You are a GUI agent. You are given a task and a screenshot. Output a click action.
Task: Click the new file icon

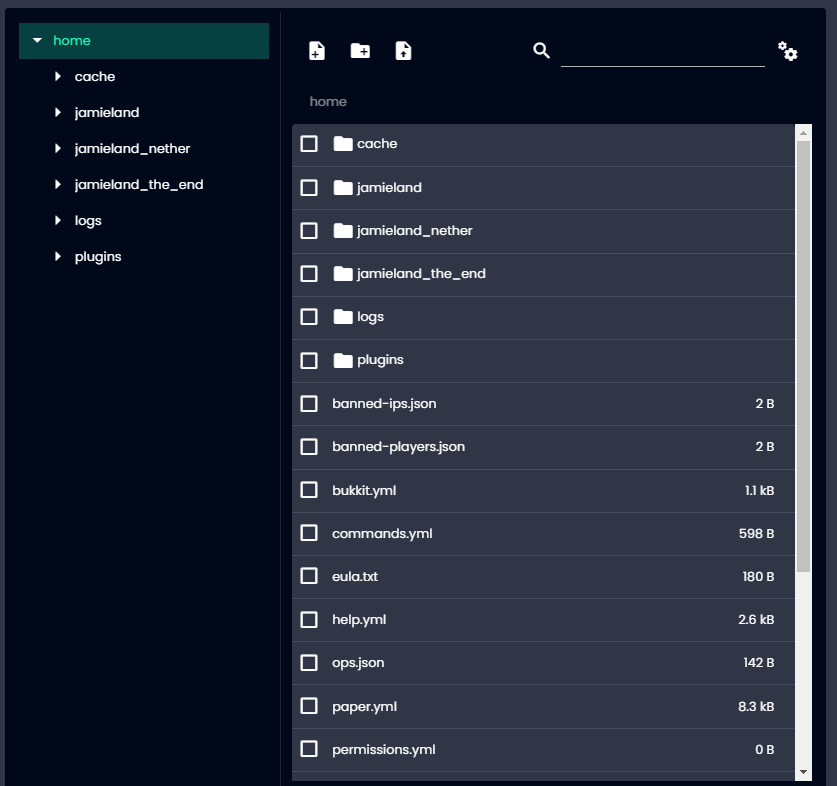pyautogui.click(x=317, y=51)
